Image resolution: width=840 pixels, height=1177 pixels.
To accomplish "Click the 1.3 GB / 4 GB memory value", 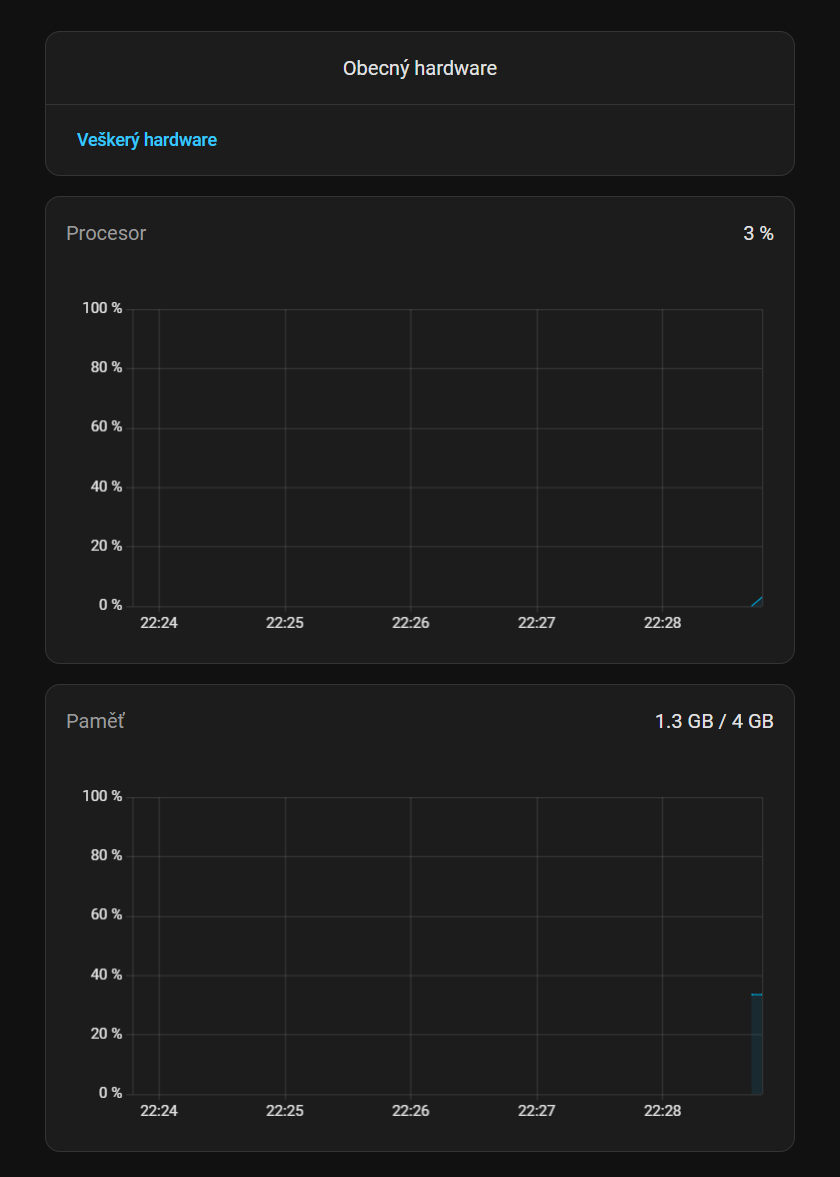I will tap(714, 721).
